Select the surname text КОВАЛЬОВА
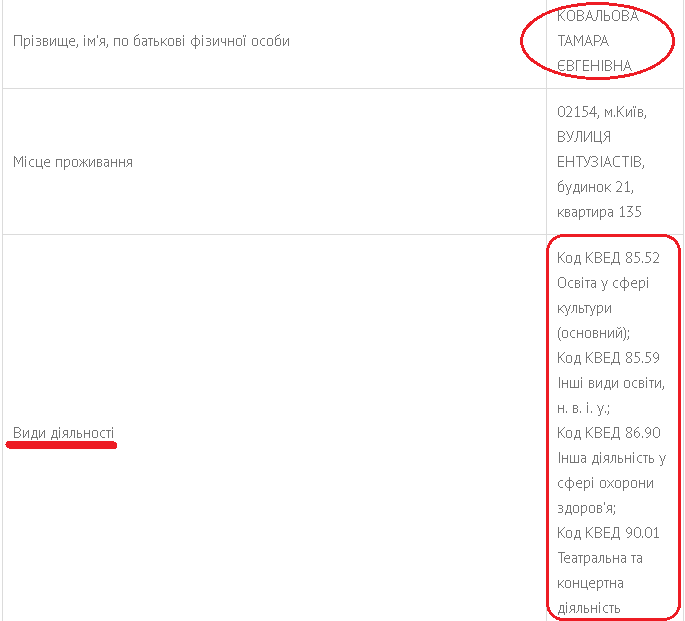This screenshot has width=685, height=621. [x=598, y=16]
